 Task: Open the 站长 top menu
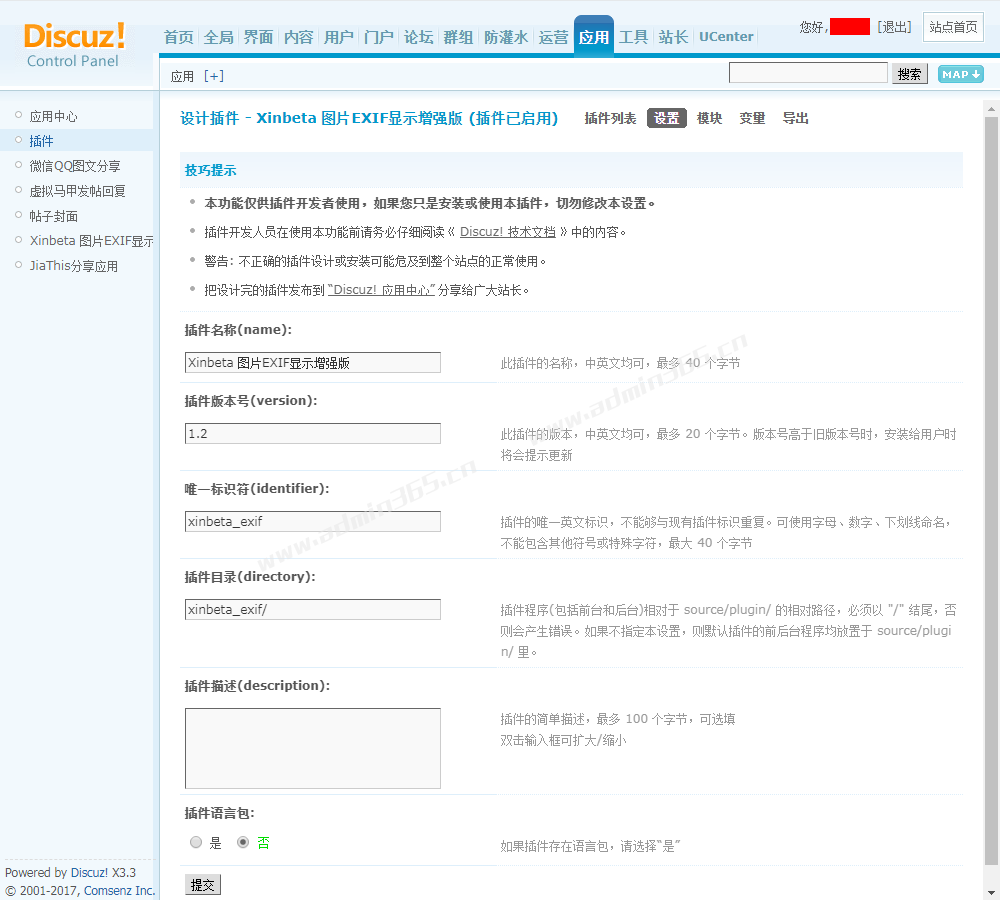(x=673, y=37)
